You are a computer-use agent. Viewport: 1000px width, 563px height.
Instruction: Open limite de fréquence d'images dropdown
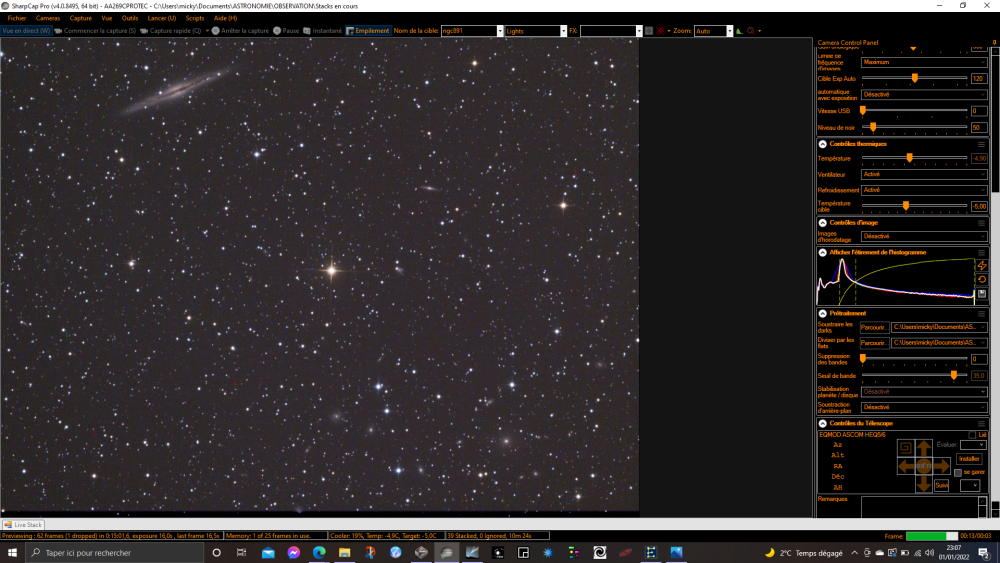924,62
